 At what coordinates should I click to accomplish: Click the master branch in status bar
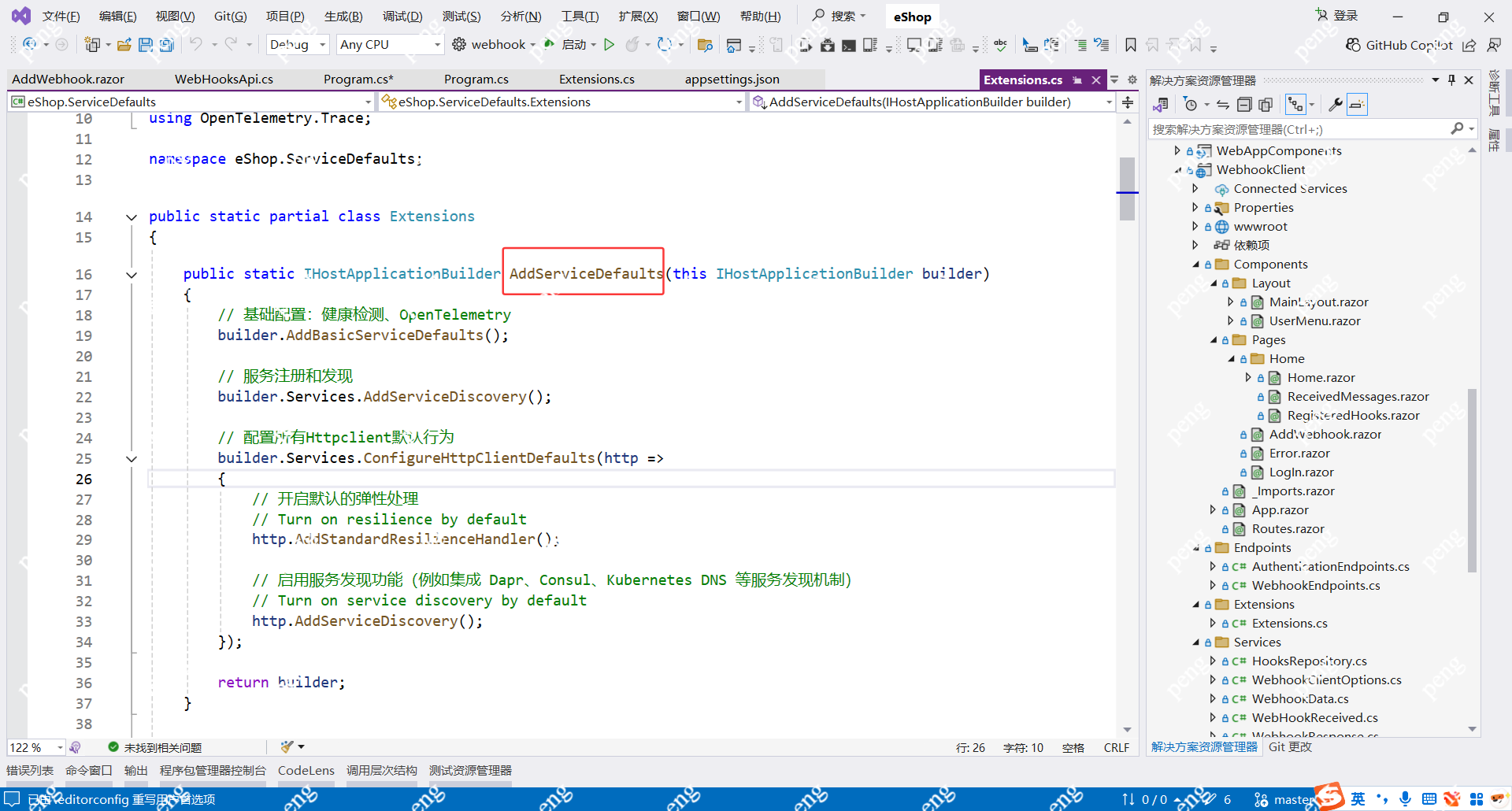click(x=1285, y=799)
